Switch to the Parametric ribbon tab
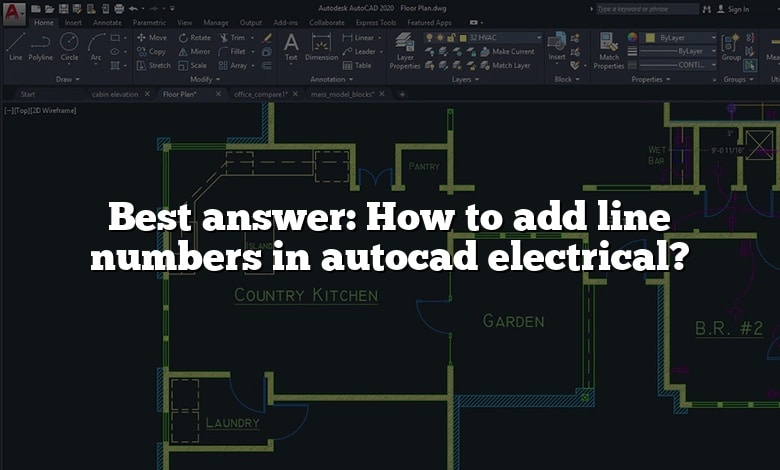 point(149,22)
